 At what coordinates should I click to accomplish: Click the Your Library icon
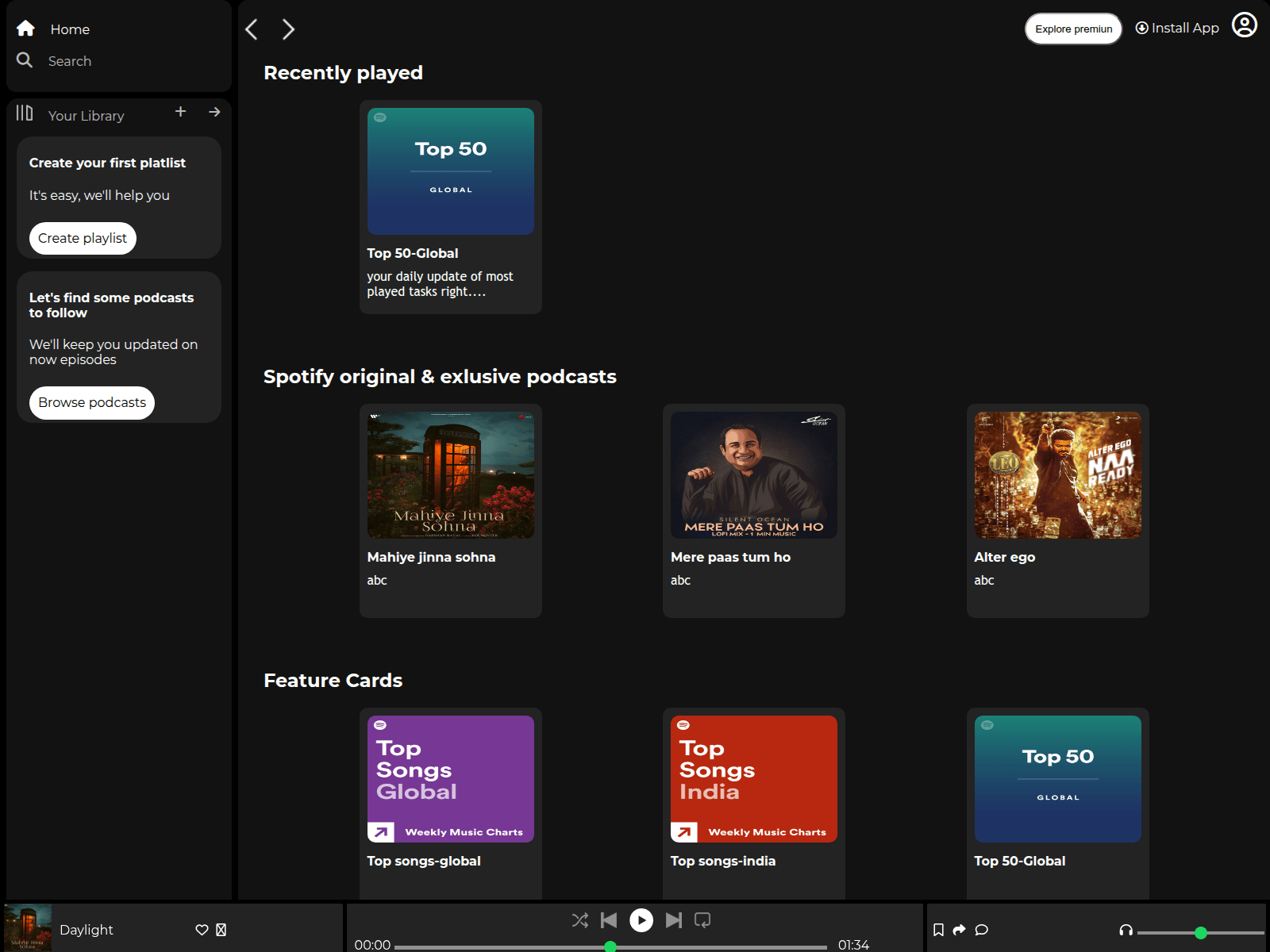tap(25, 113)
